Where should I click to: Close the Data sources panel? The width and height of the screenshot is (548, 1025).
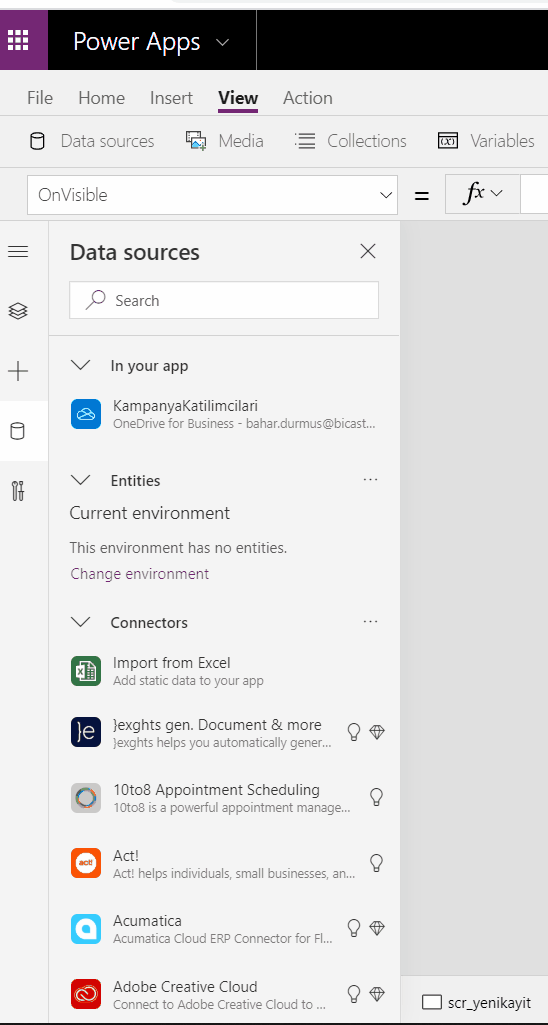point(368,251)
